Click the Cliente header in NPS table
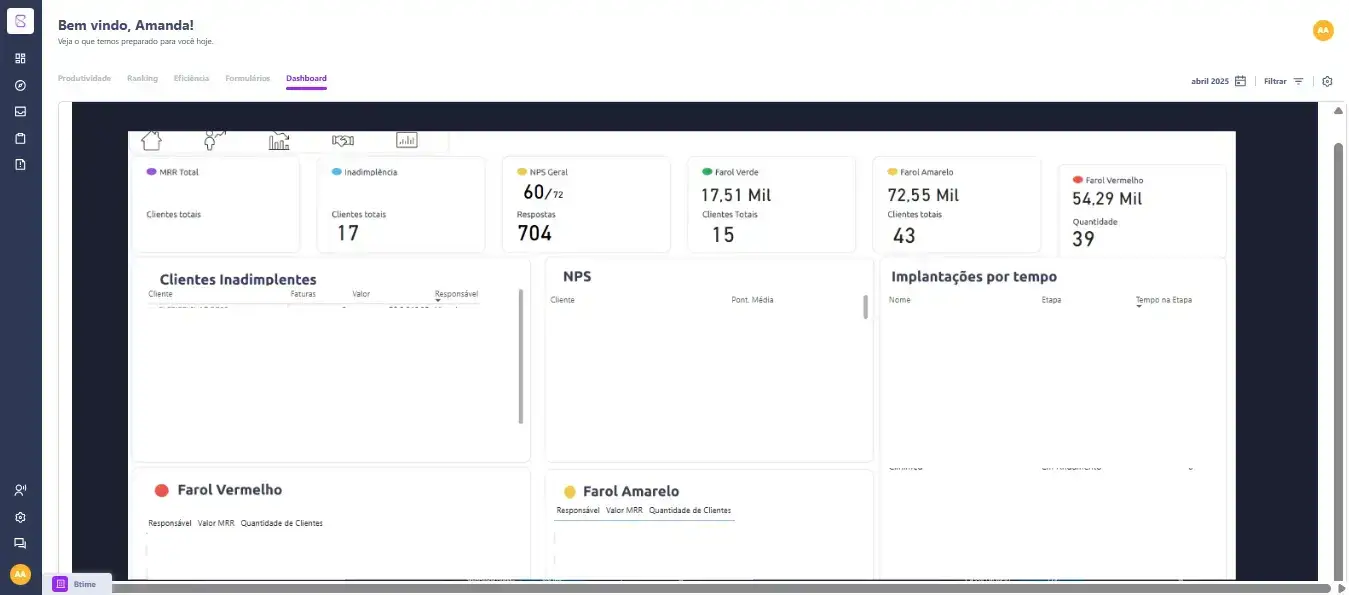Screen dimensions: 1349x595 (562, 300)
